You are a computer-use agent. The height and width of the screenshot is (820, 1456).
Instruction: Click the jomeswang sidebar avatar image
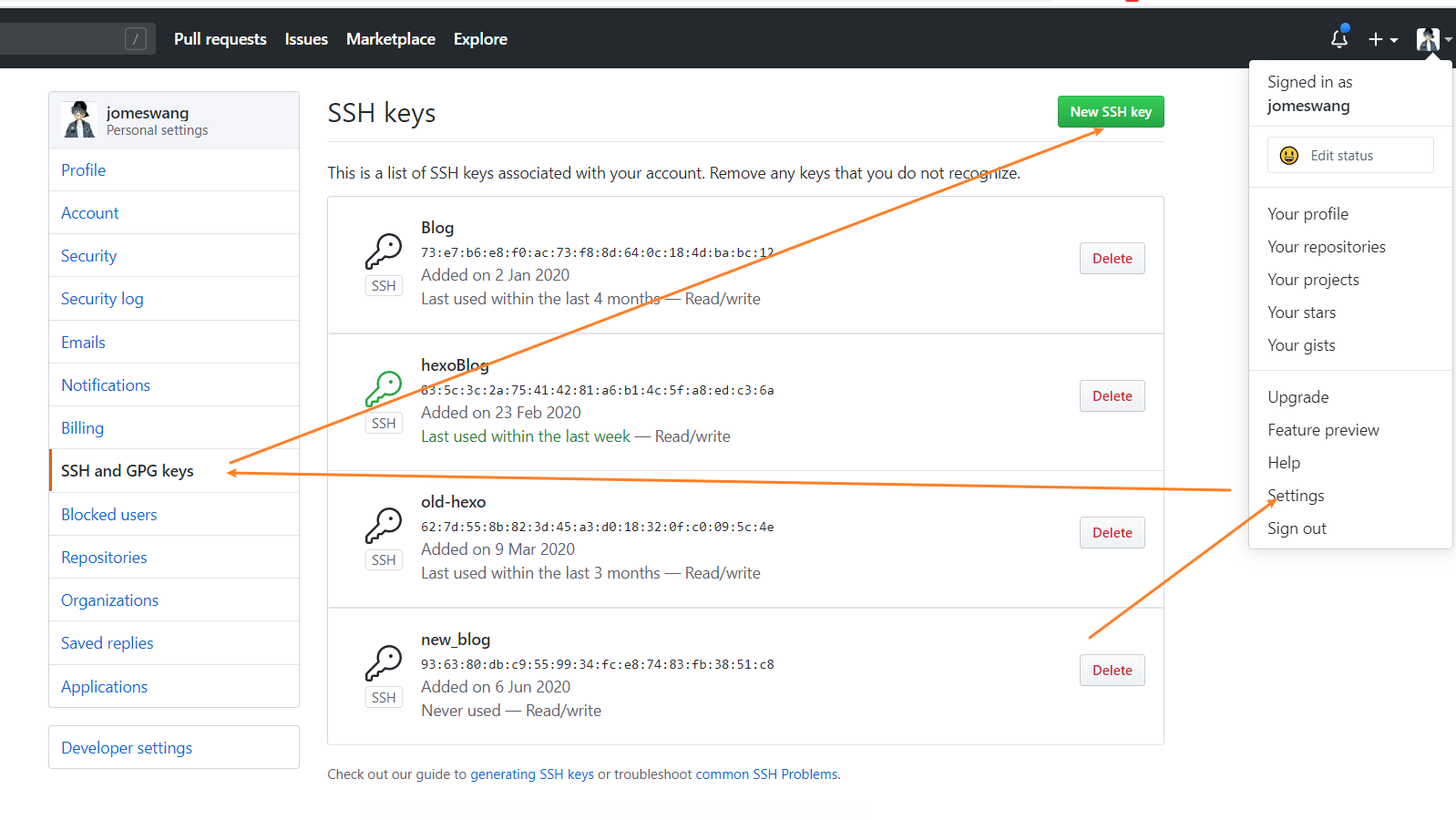pyautogui.click(x=78, y=119)
